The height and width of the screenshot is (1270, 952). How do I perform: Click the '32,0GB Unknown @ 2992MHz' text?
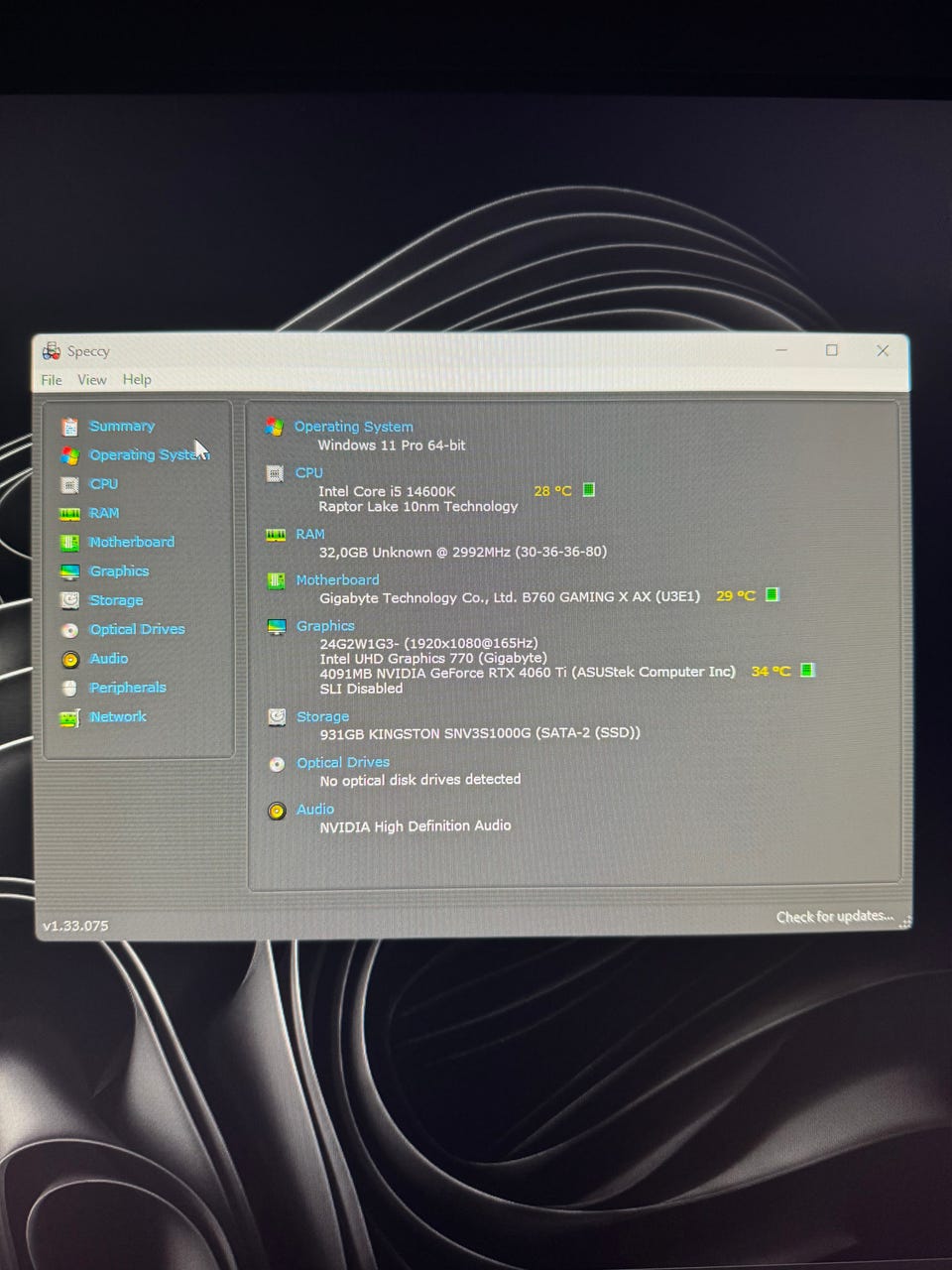(x=415, y=552)
